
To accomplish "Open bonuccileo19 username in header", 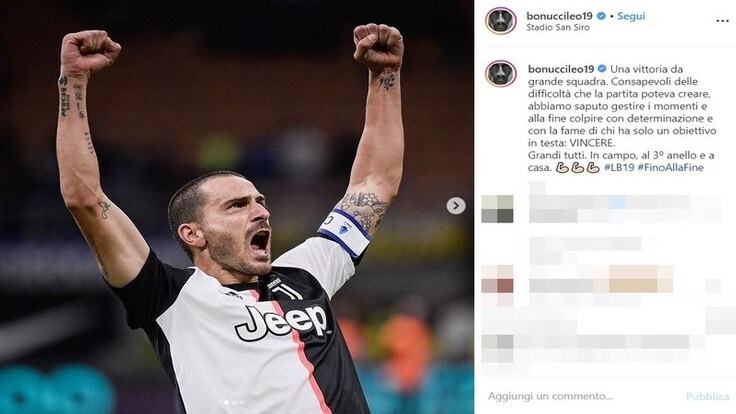I will tap(560, 16).
